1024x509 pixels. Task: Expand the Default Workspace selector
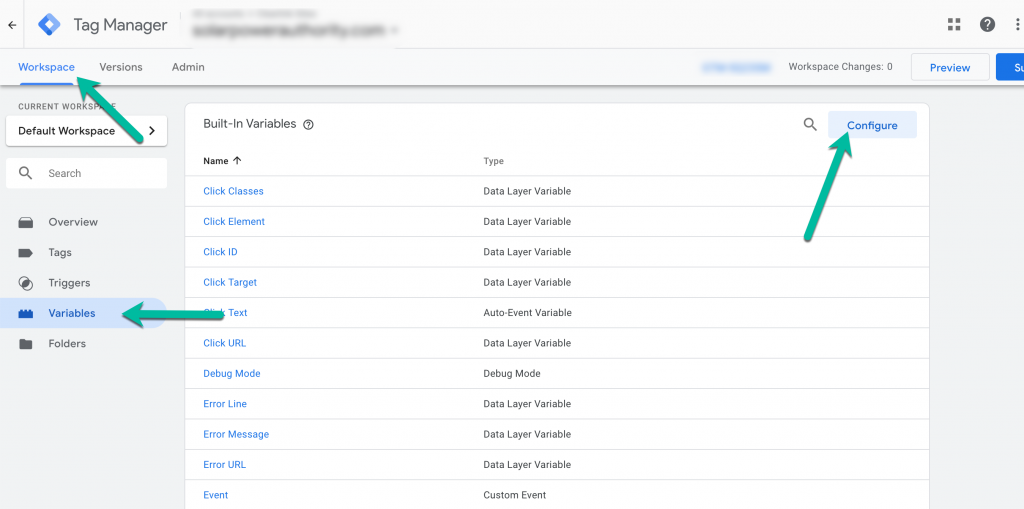pos(86,131)
